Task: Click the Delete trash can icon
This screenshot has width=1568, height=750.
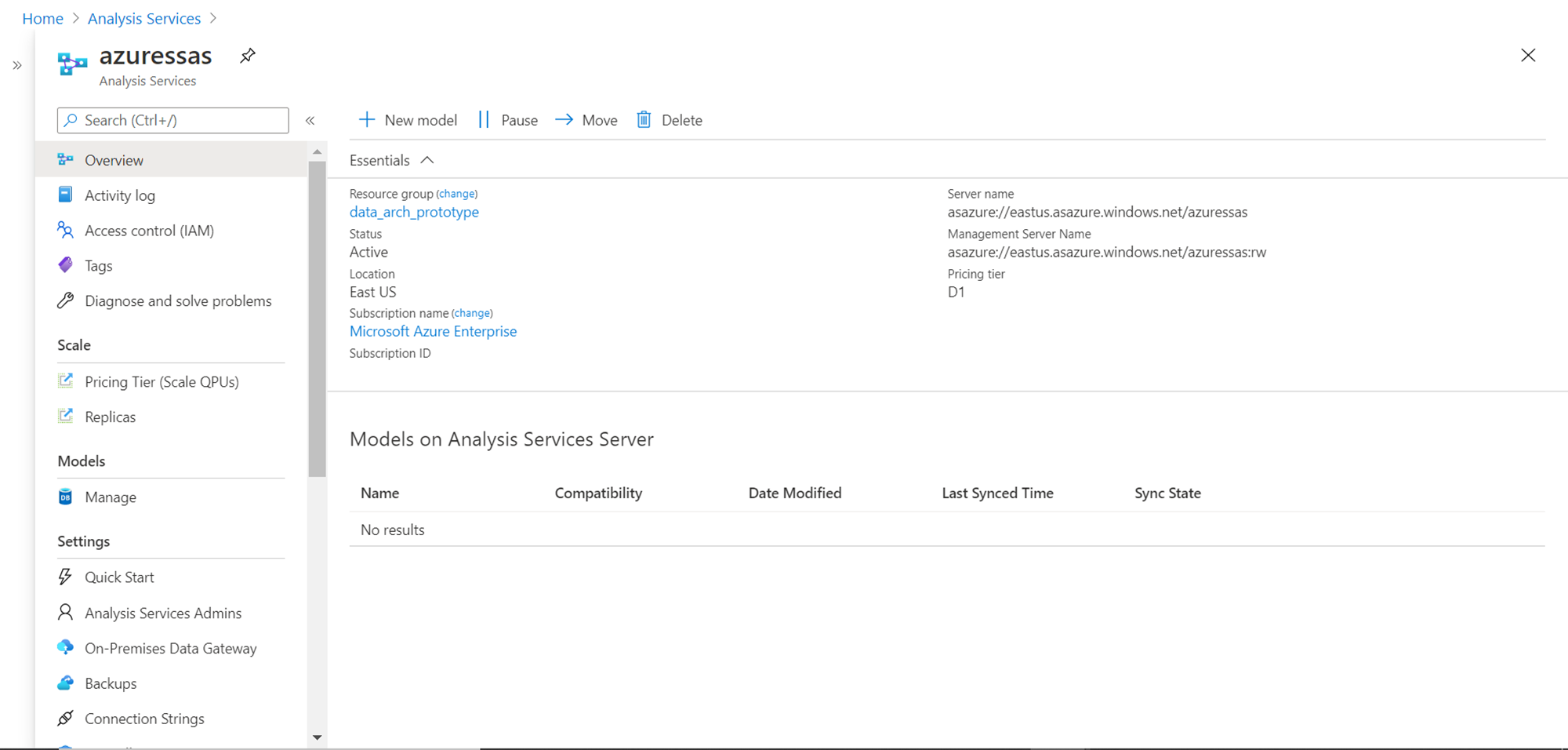Action: (x=644, y=120)
